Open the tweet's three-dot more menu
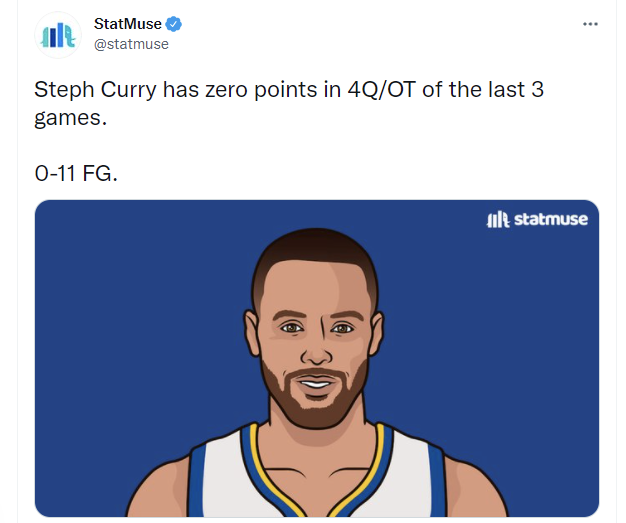This screenshot has height=523, width=626. [x=591, y=24]
